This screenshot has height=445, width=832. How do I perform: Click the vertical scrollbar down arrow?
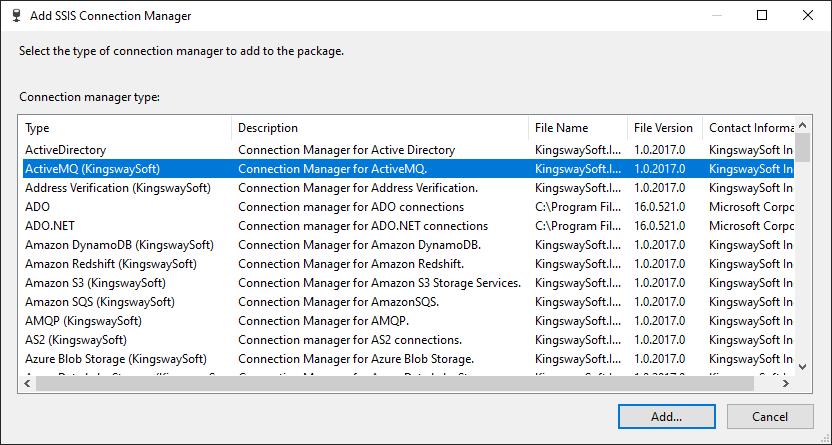click(x=802, y=367)
